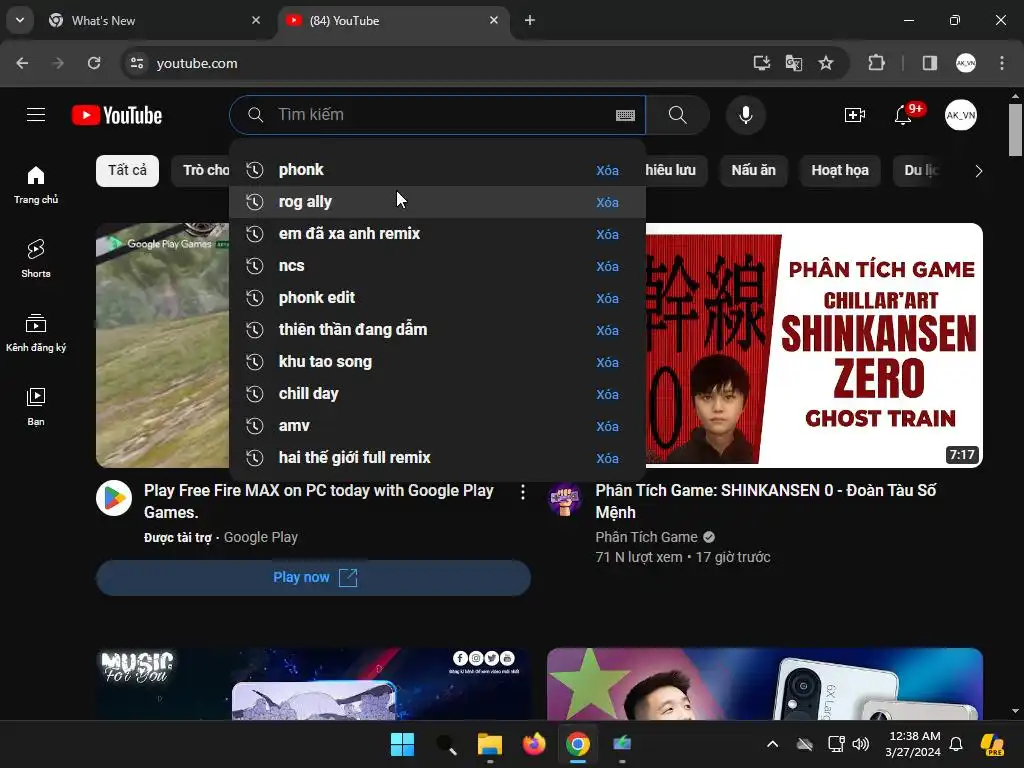Open the clock showing 12:38 AM
Image resolution: width=1024 pixels, height=768 pixels.
tap(914, 744)
